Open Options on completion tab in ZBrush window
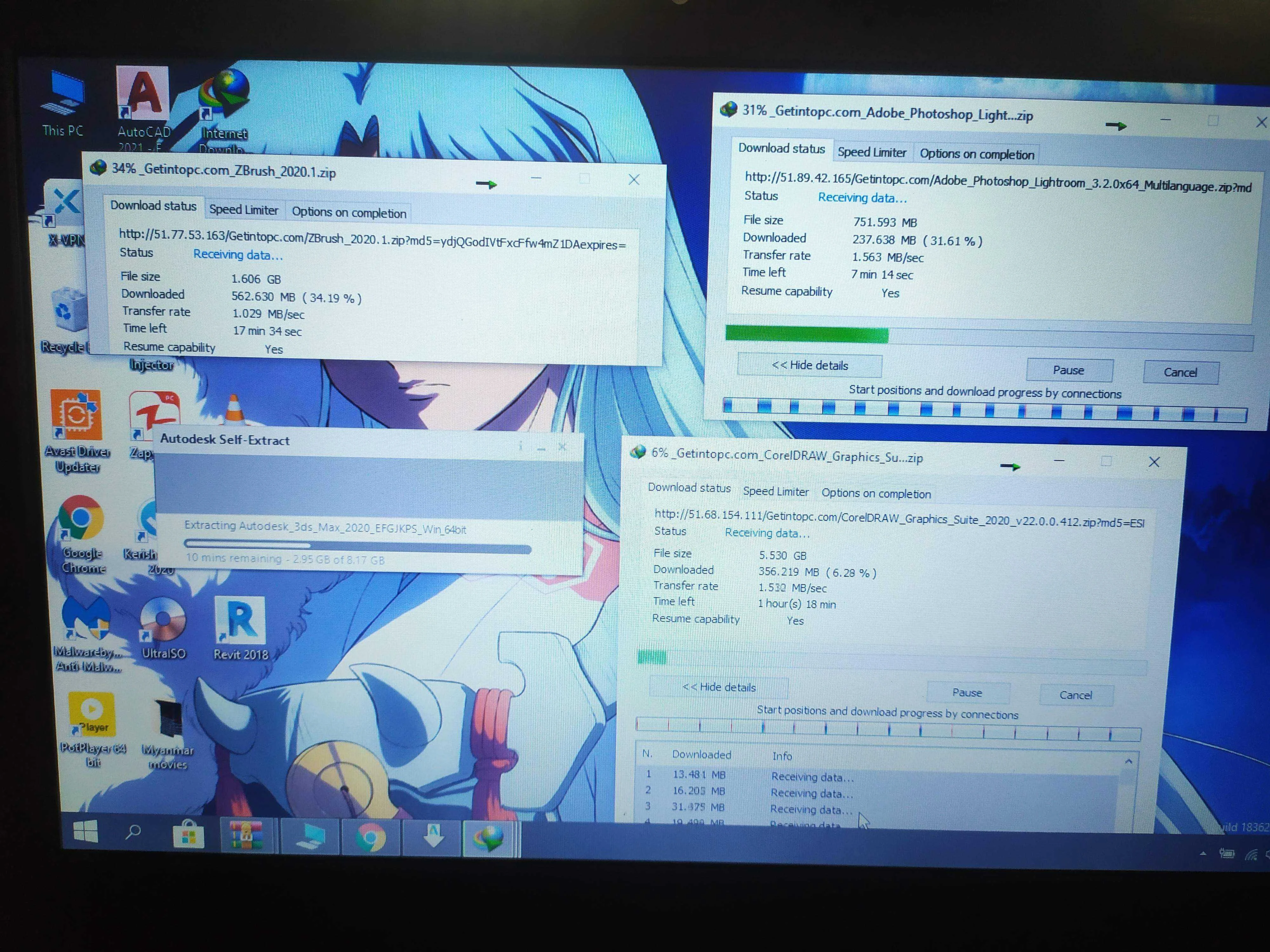Image resolution: width=1270 pixels, height=952 pixels. coord(349,213)
